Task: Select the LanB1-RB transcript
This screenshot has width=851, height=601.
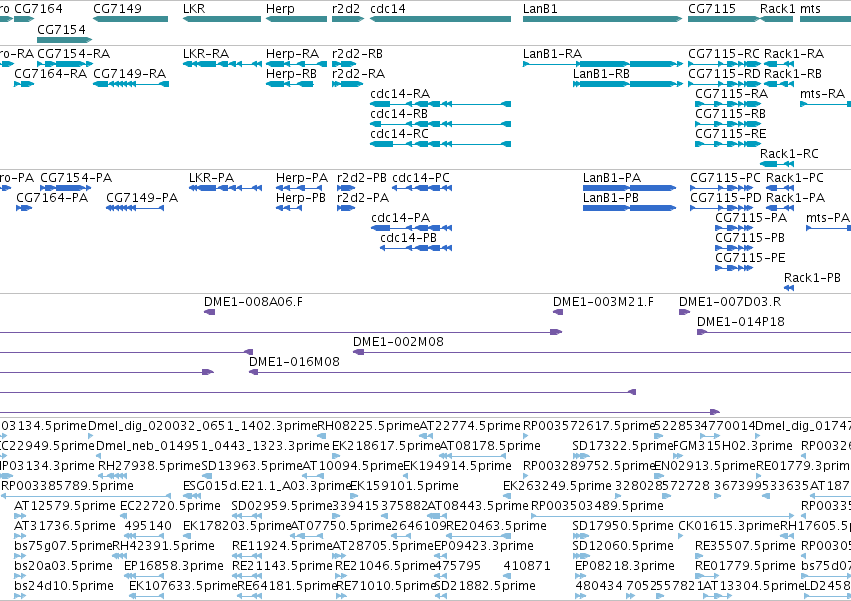Action: point(627,84)
